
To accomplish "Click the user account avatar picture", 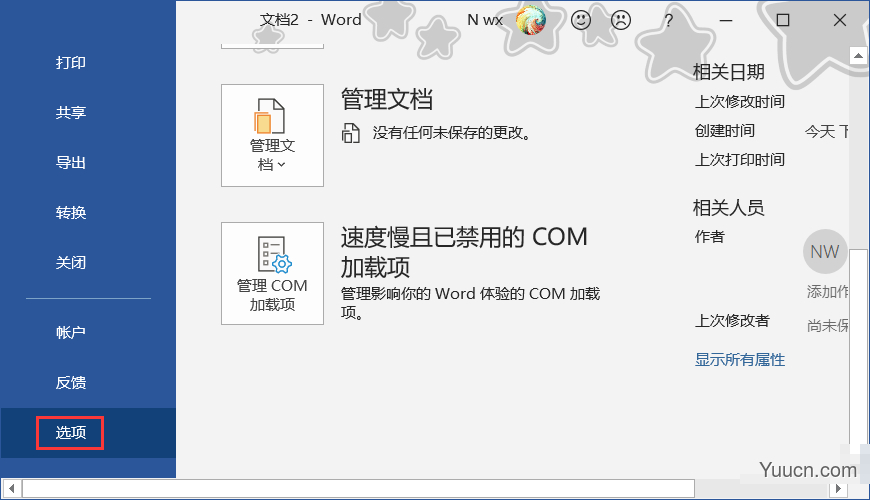I will pos(530,20).
